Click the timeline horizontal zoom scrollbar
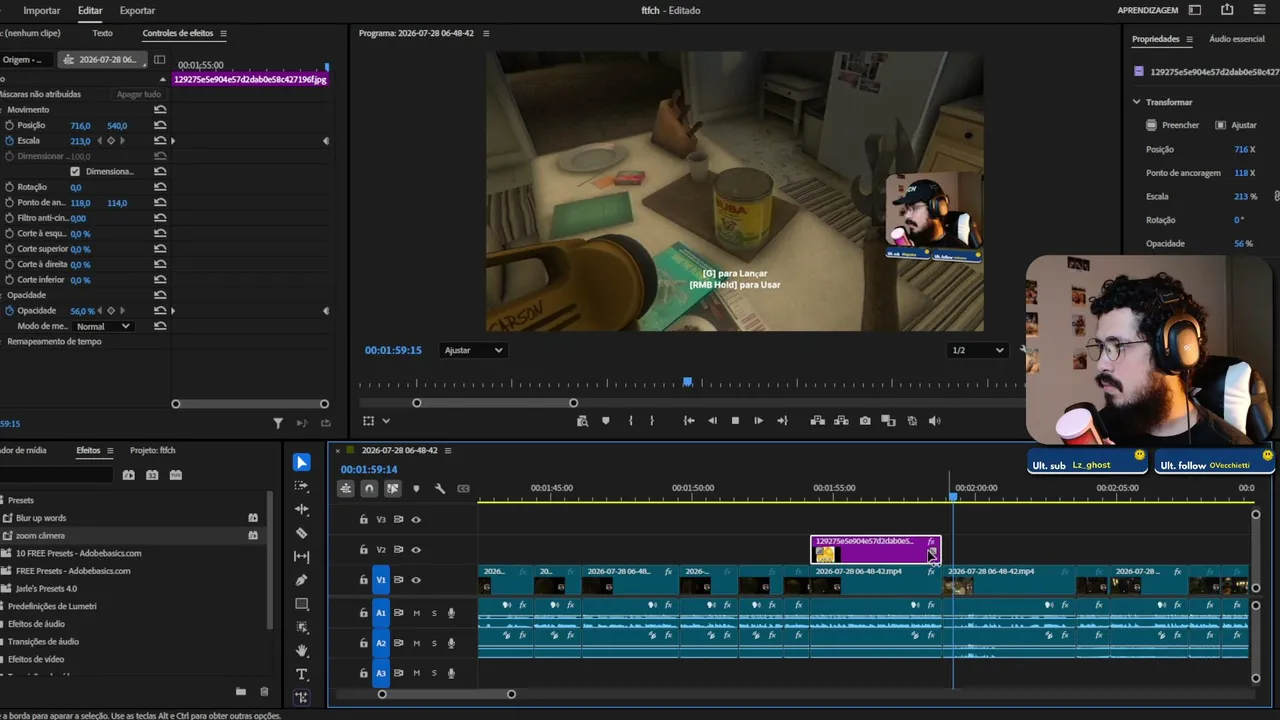1280x720 pixels. click(446, 694)
